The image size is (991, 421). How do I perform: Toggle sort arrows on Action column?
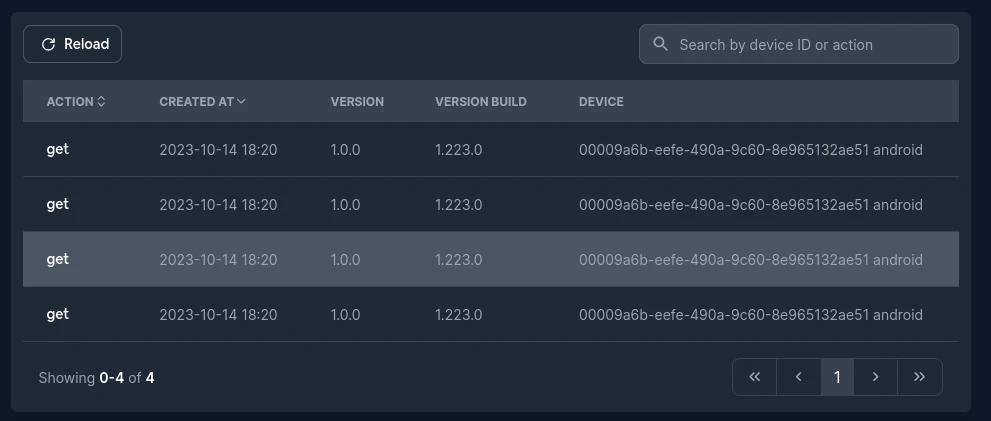coord(101,102)
